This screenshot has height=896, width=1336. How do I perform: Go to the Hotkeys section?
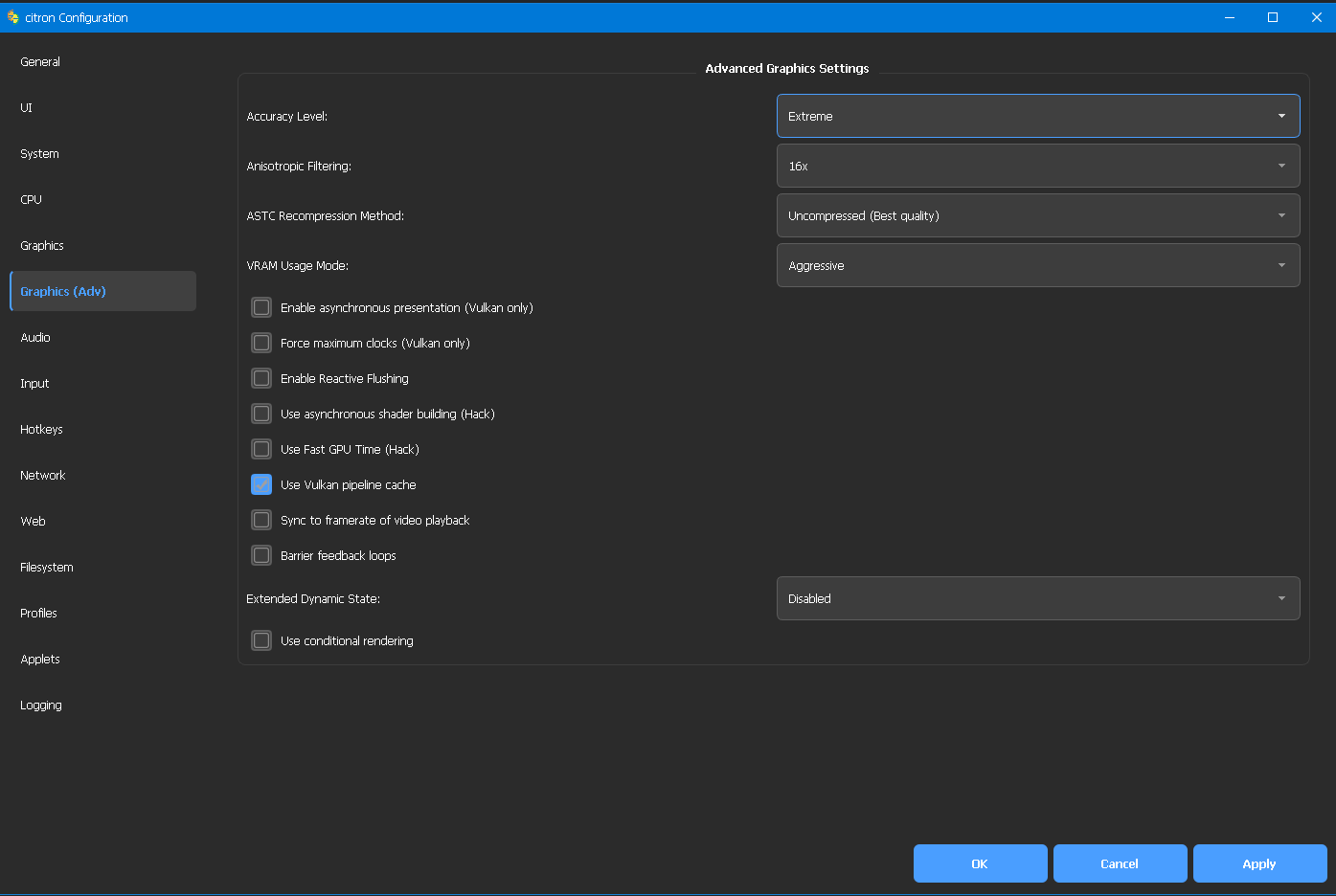[x=41, y=429]
